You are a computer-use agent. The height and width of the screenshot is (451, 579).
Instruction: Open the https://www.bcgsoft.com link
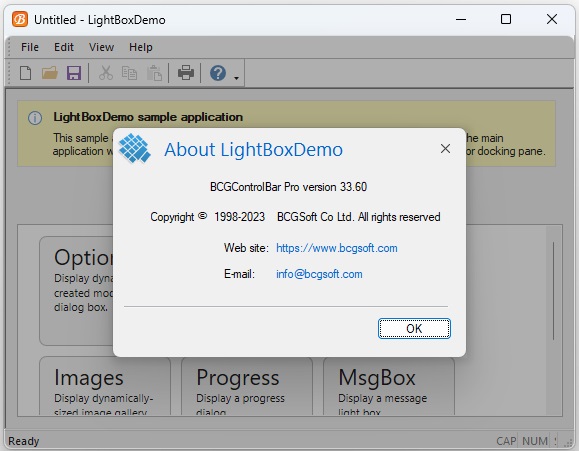337,248
